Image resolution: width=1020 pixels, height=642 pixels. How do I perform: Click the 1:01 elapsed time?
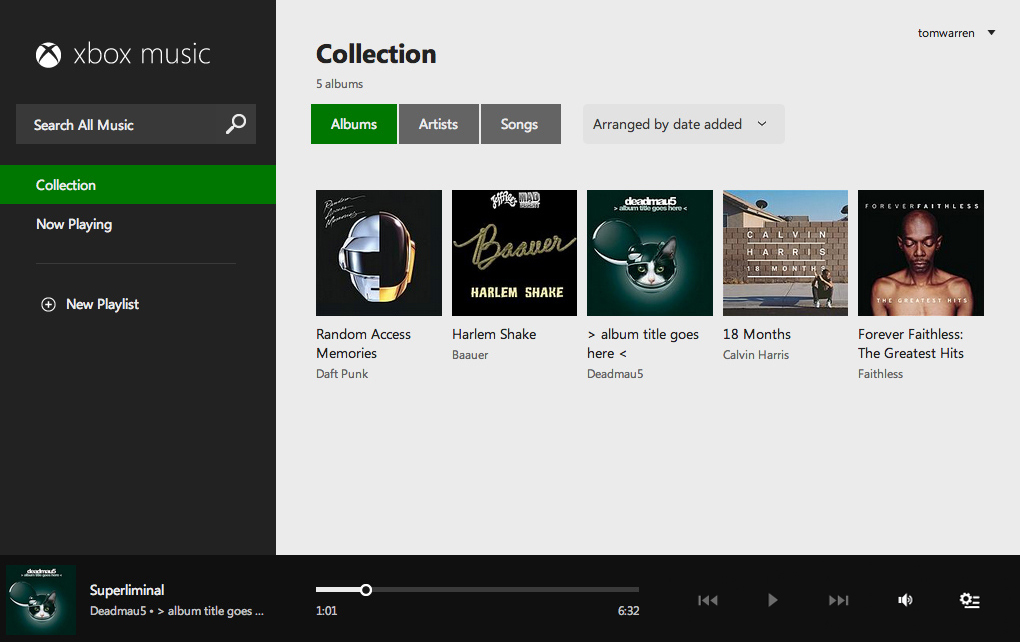point(327,611)
